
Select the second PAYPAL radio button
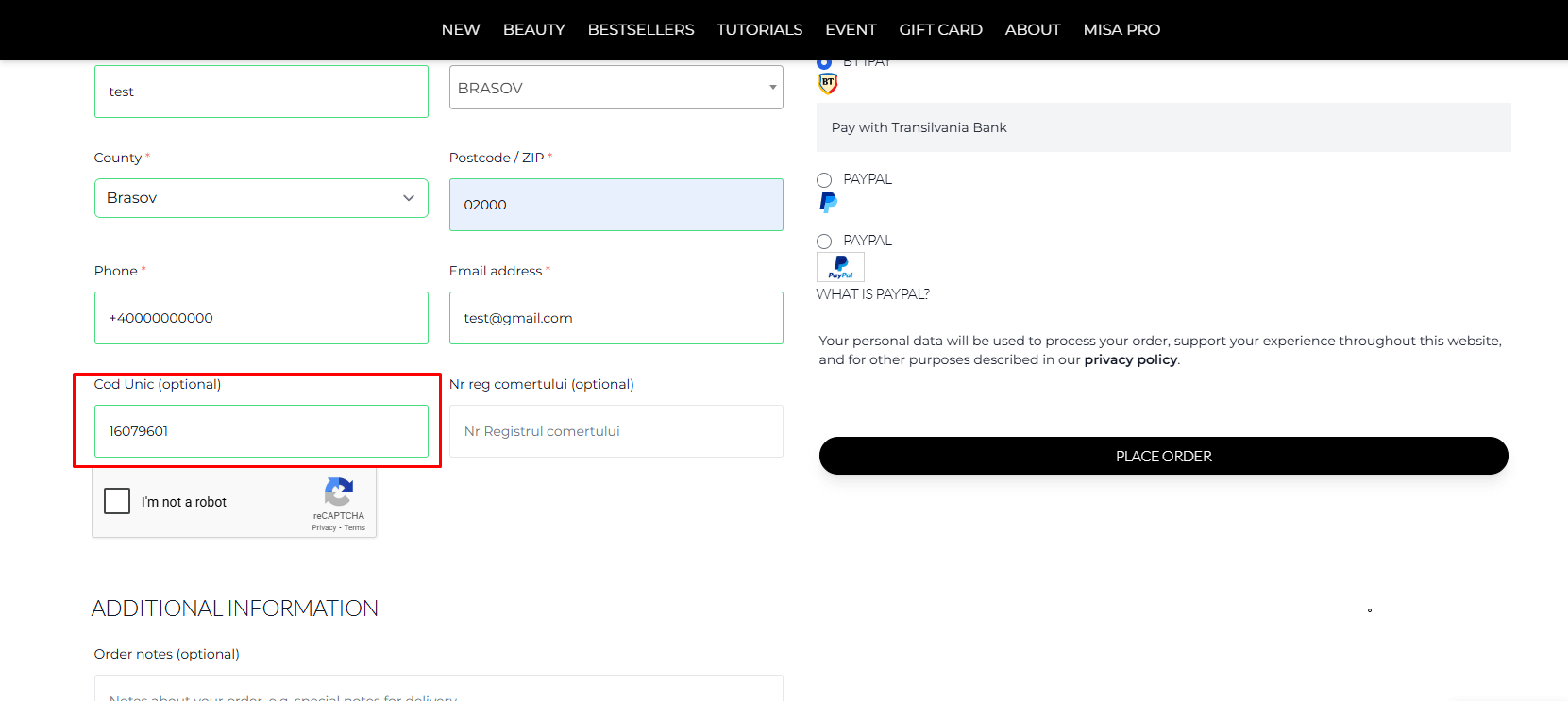pos(824,242)
